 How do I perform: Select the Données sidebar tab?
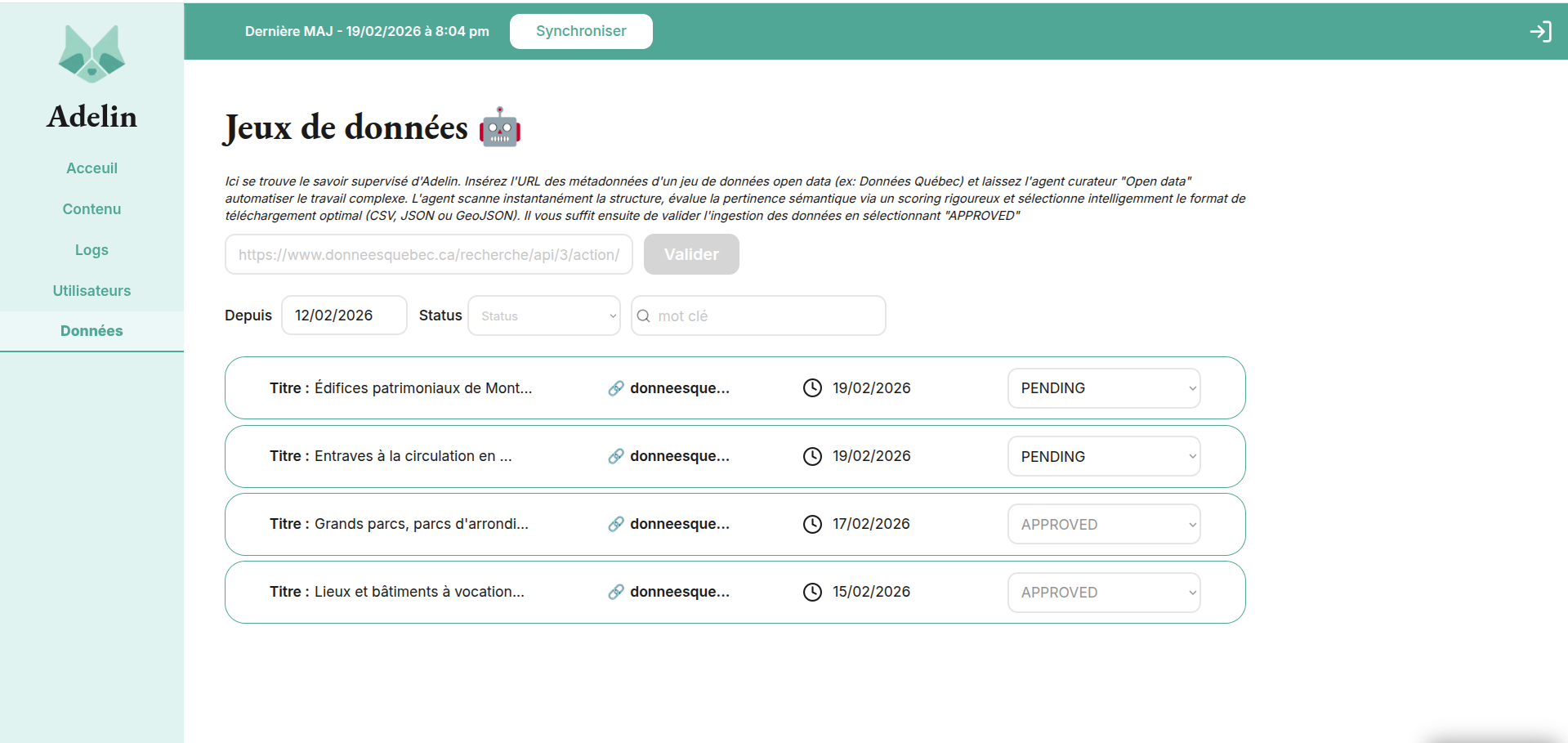(x=92, y=331)
